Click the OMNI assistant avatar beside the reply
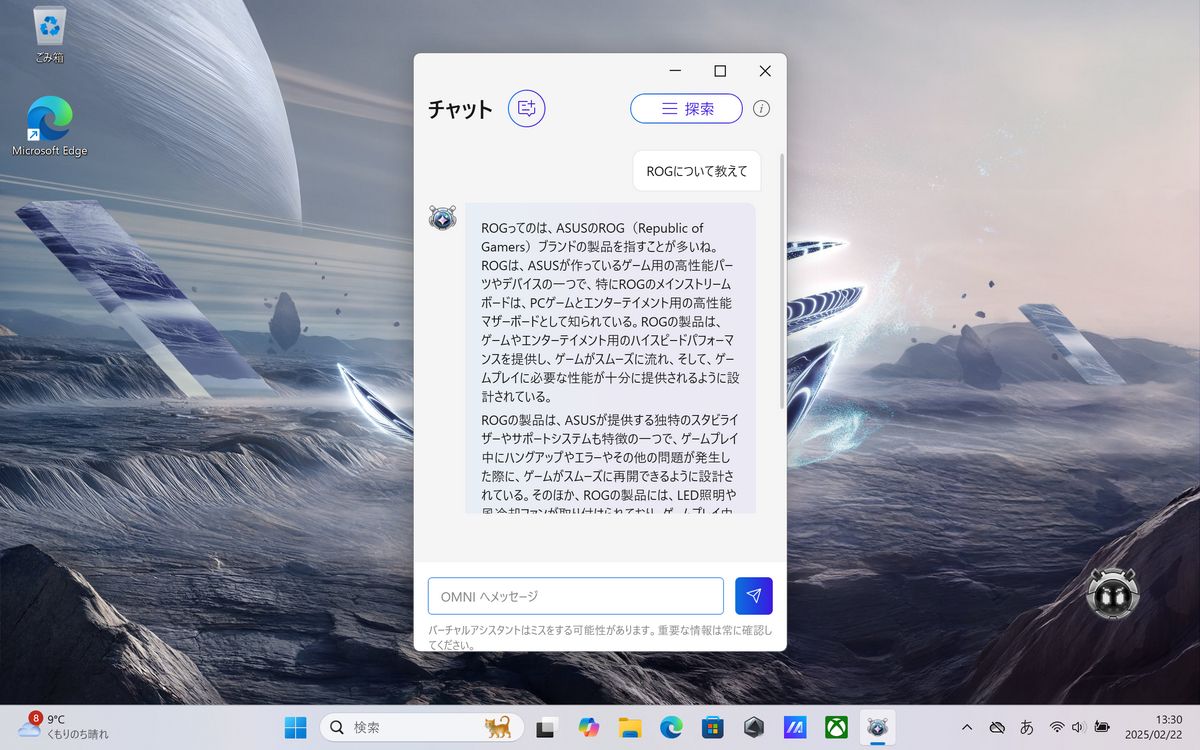 coord(442,217)
